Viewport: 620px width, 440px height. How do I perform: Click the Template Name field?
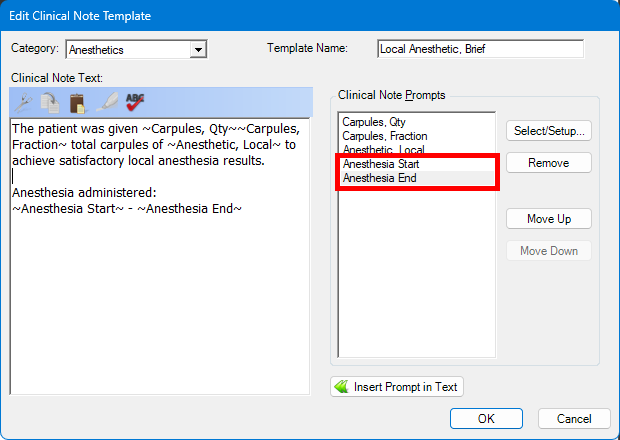coord(480,49)
